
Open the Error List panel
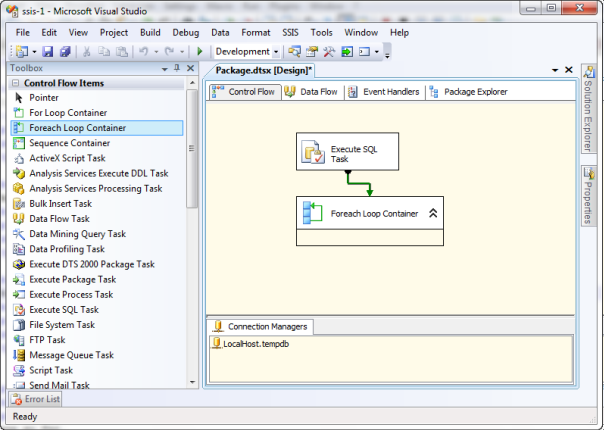pyautogui.click(x=35, y=399)
